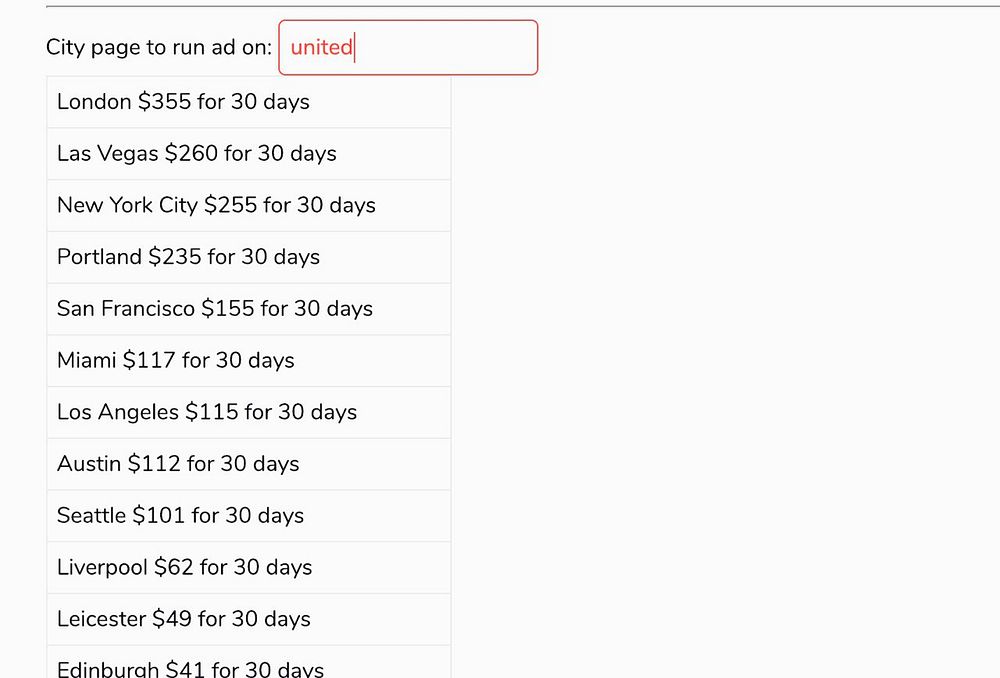1000x678 pixels.
Task: Pick the $101 for 30 days entry
Action: pyautogui.click(x=248, y=516)
